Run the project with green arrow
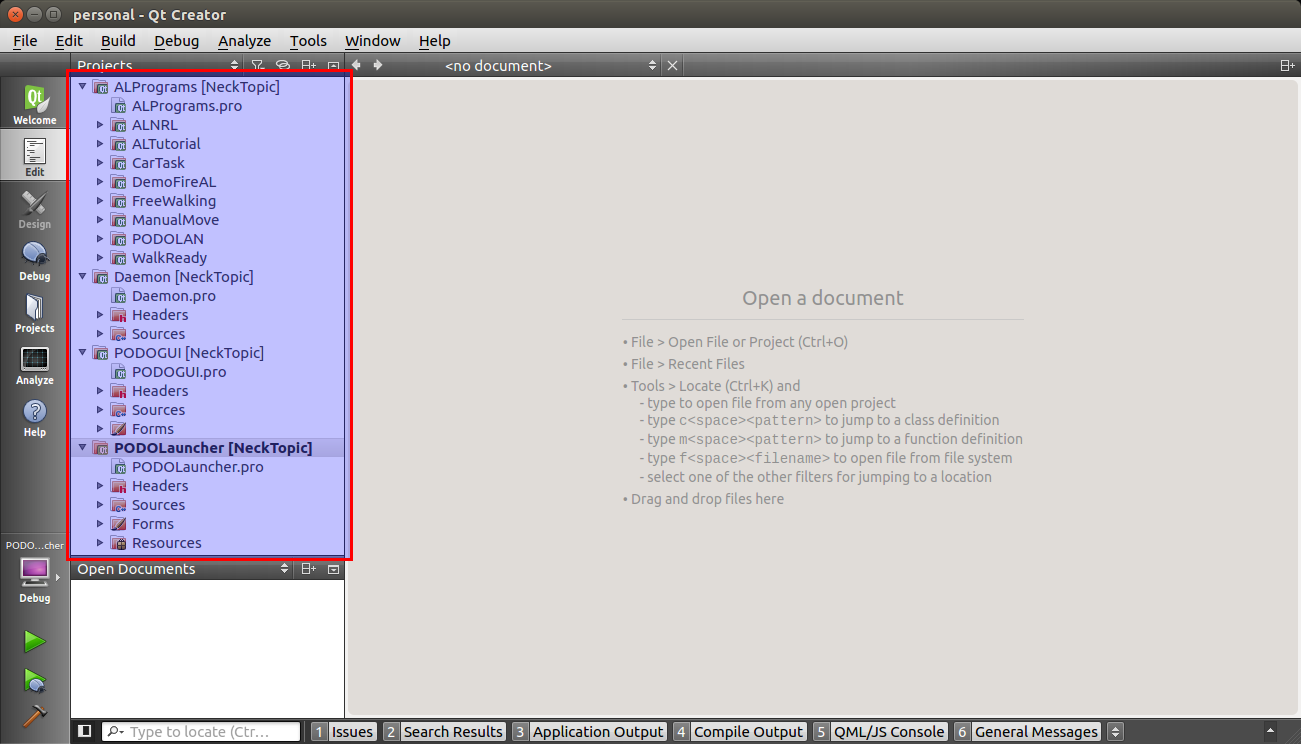This screenshot has width=1301, height=744. 35,641
